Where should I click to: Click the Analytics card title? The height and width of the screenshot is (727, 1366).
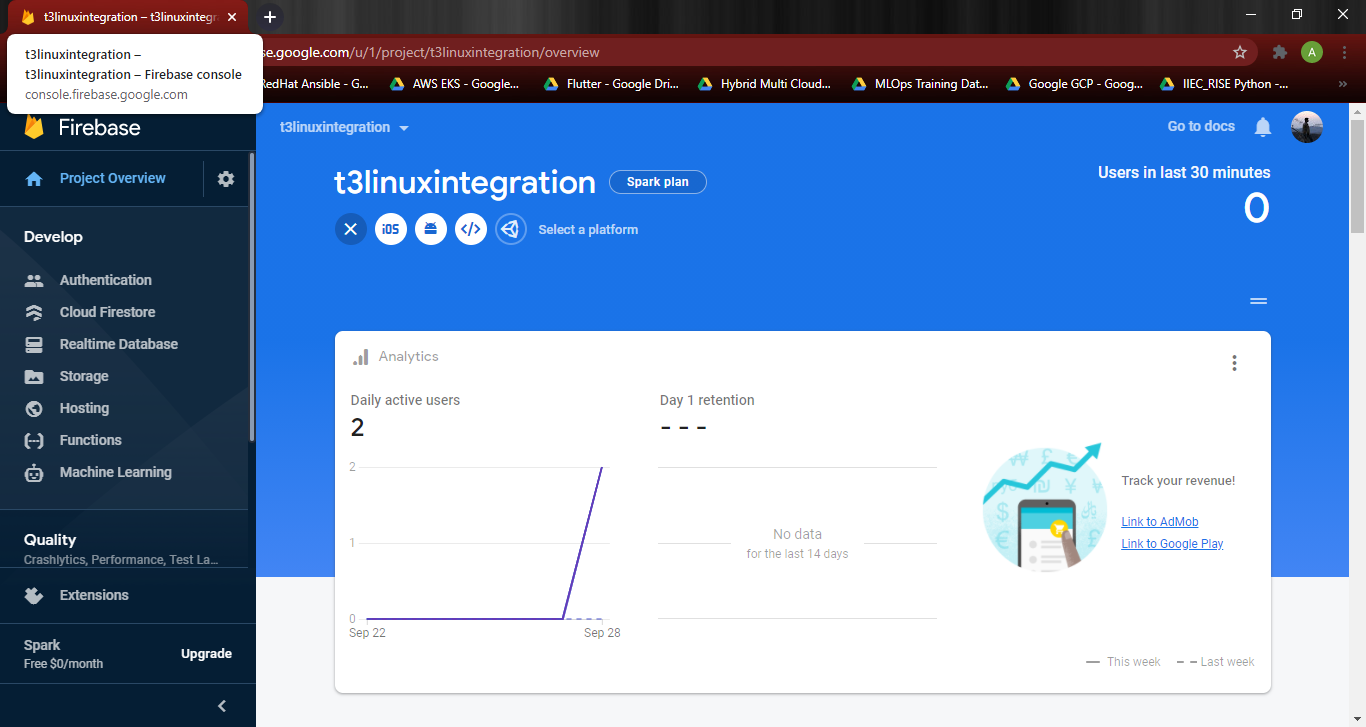click(408, 356)
